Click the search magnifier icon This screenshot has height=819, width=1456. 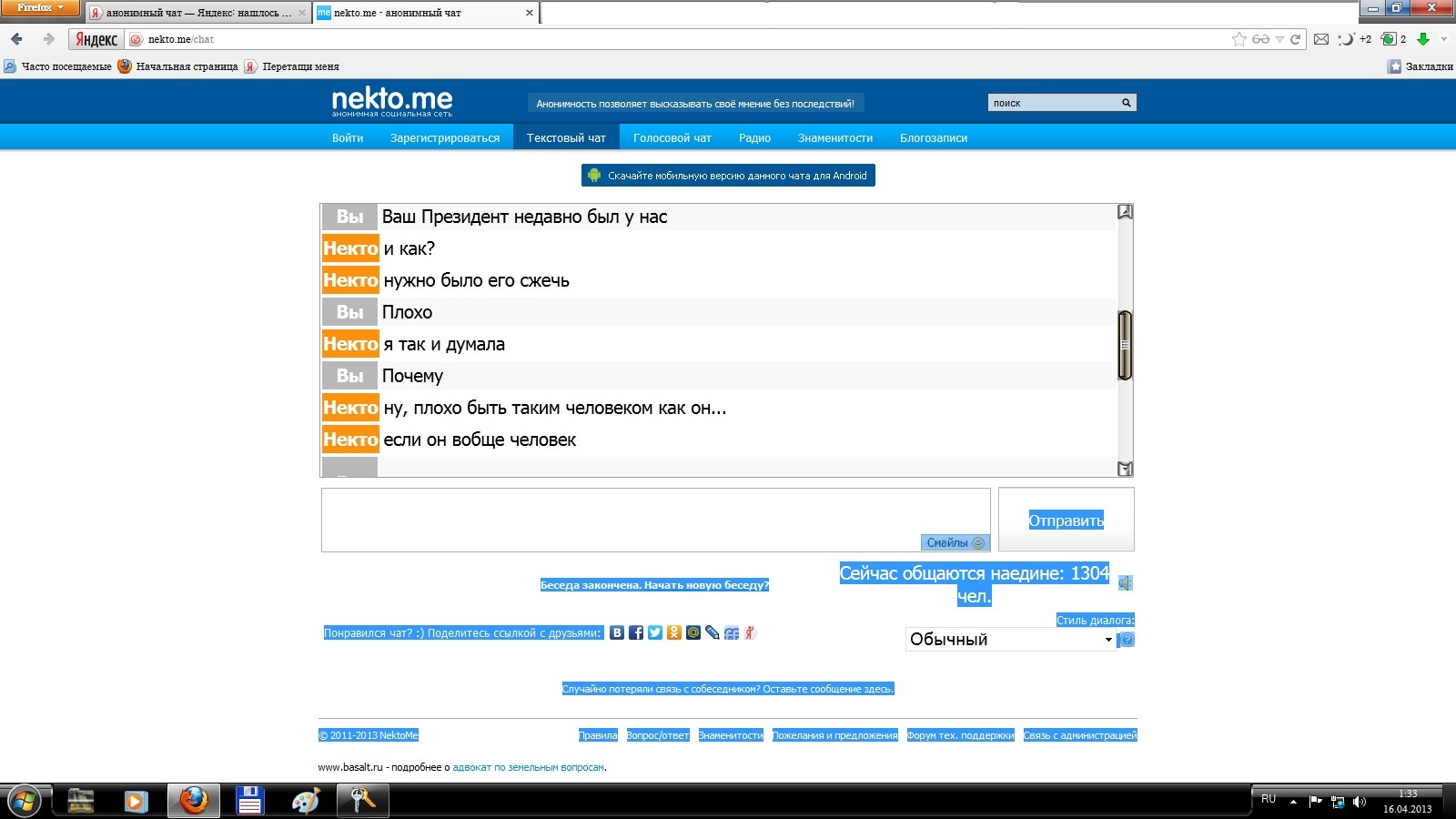pos(1127,103)
